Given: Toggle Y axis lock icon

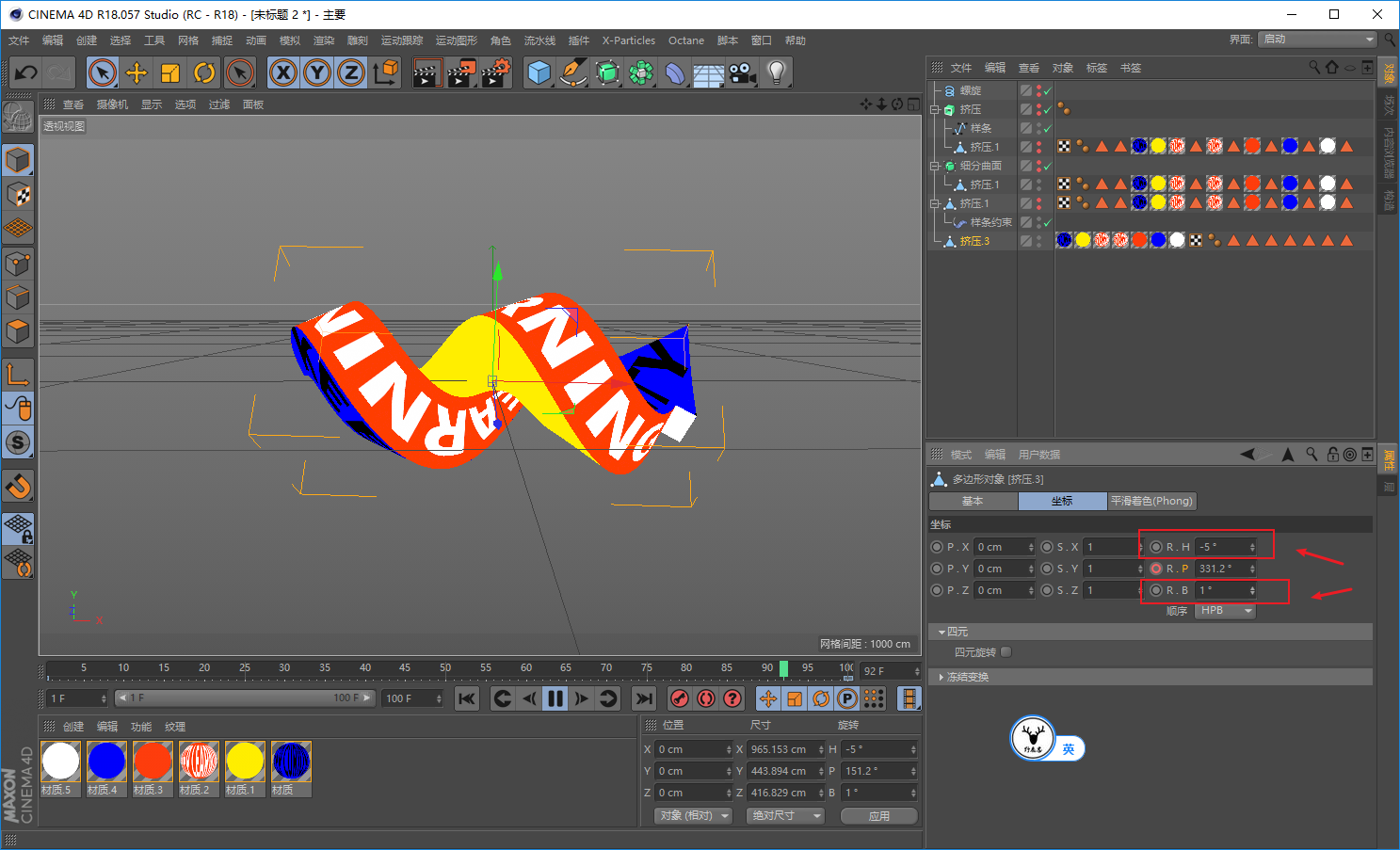Looking at the screenshot, I should (317, 72).
